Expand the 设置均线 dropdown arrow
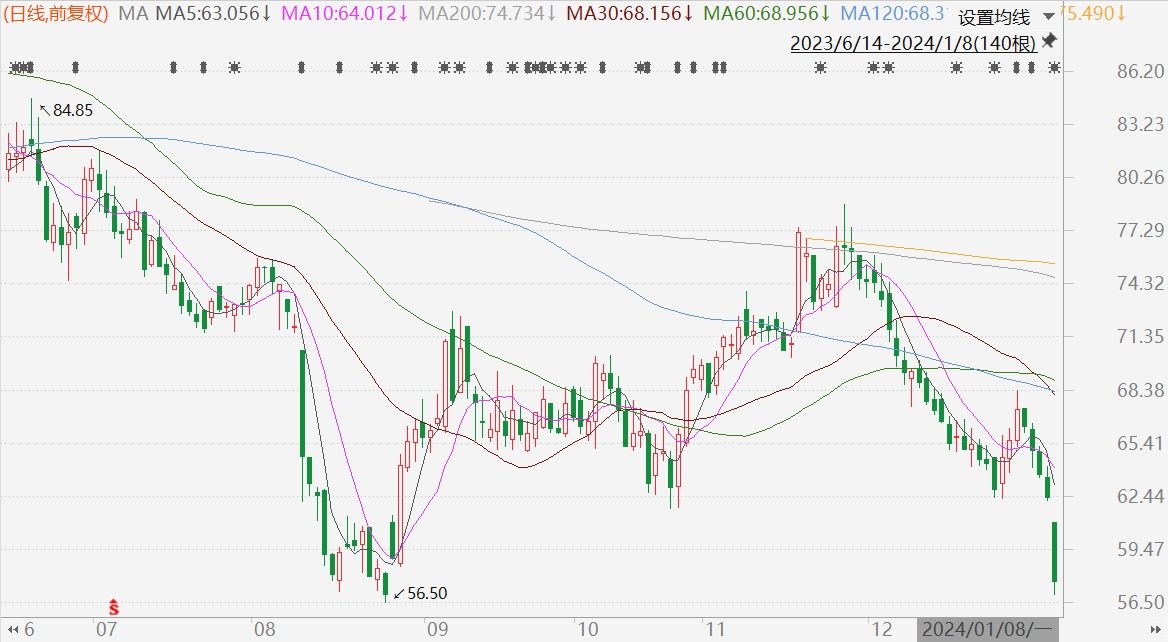 1046,17
